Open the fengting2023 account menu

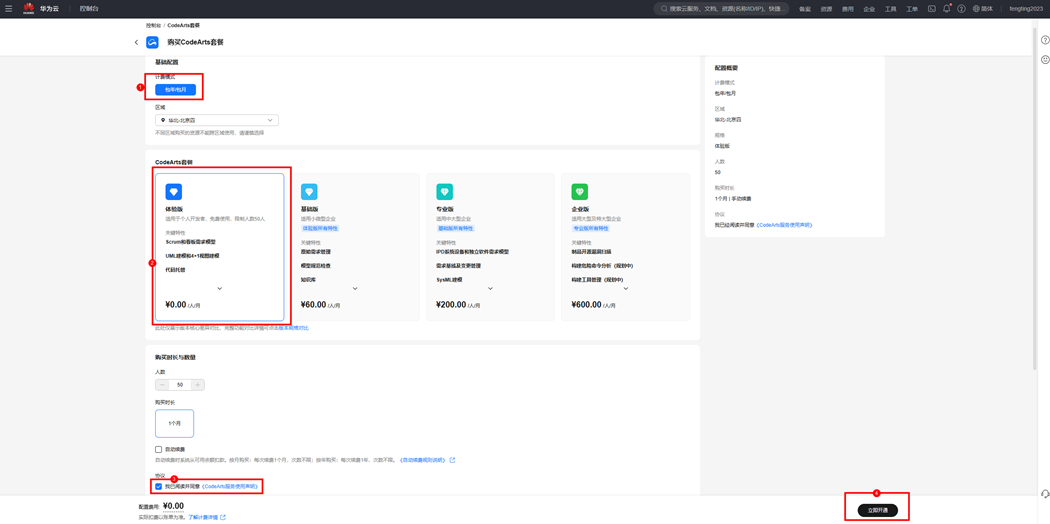click(x=1026, y=9)
